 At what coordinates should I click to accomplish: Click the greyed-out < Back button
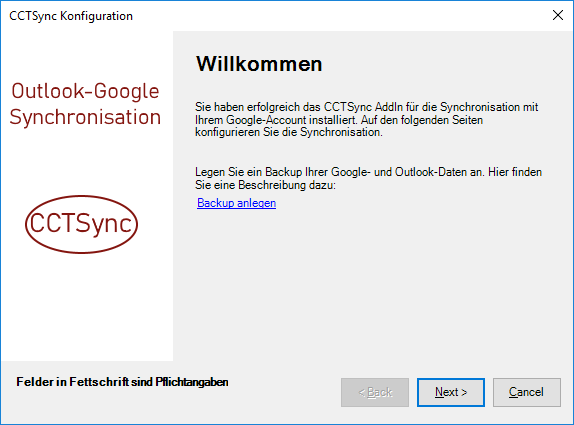[375, 392]
